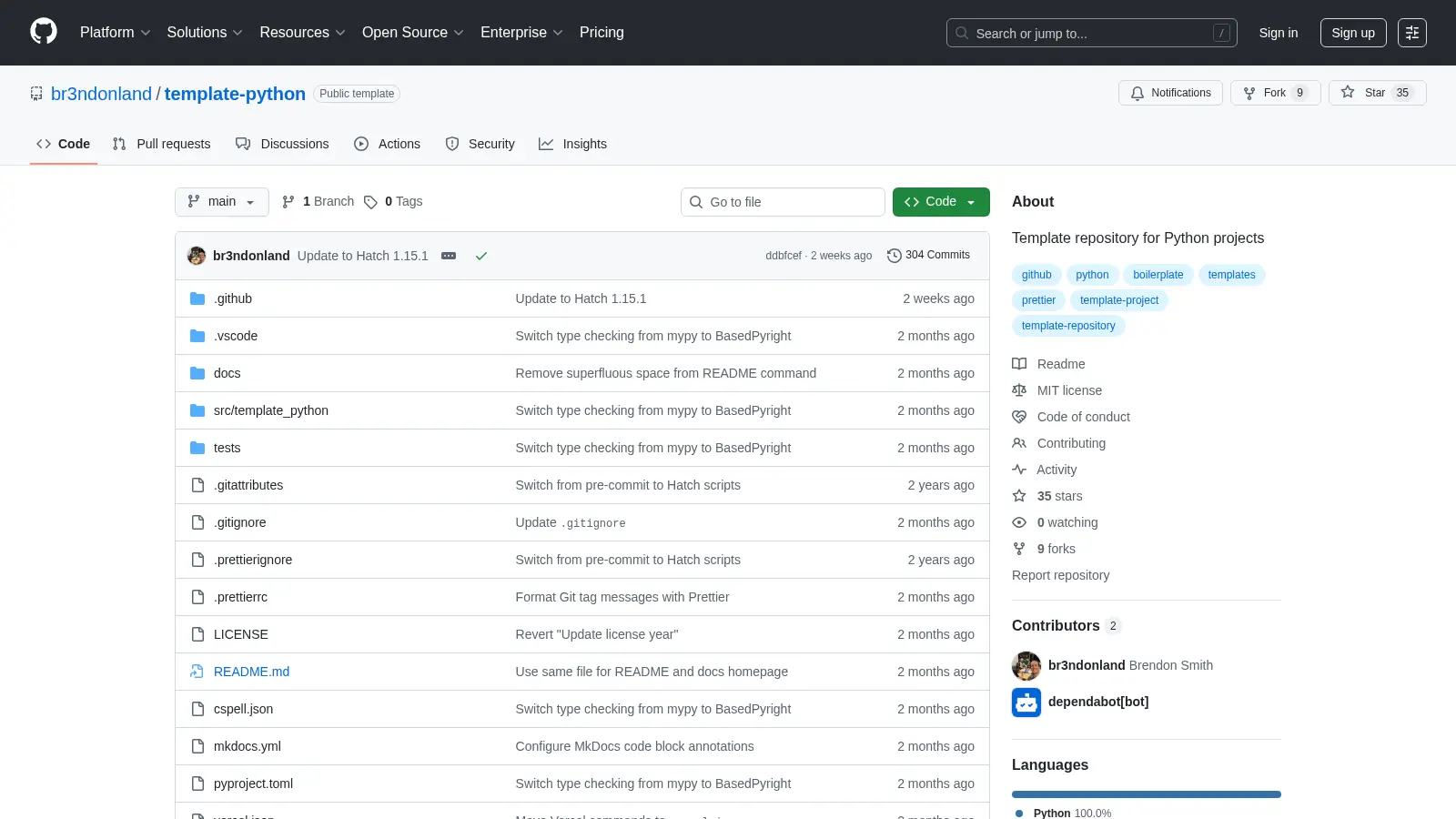Open the command palette icon in header
The image size is (1456, 819).
click(x=1412, y=33)
